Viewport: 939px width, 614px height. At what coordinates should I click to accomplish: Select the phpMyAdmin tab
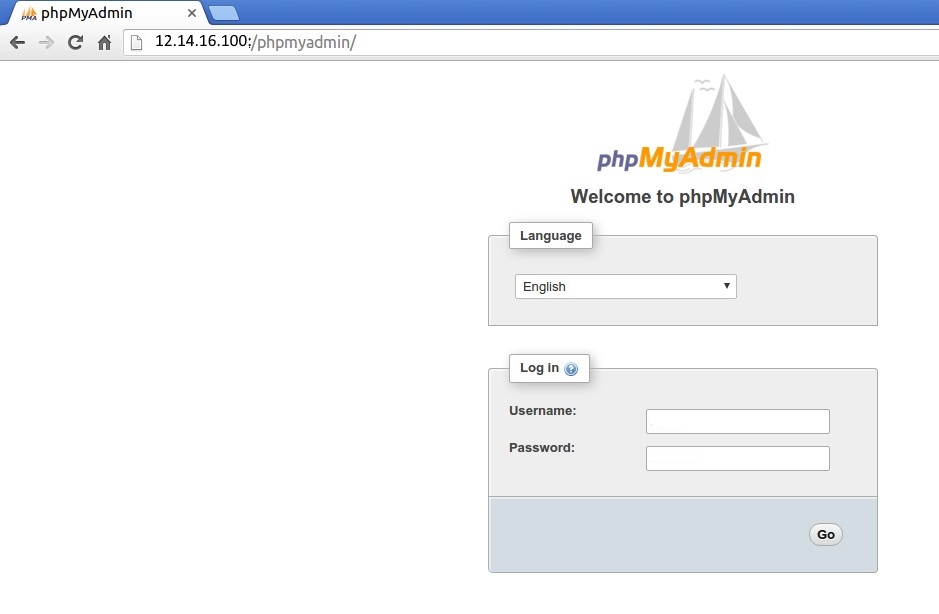pyautogui.click(x=106, y=13)
